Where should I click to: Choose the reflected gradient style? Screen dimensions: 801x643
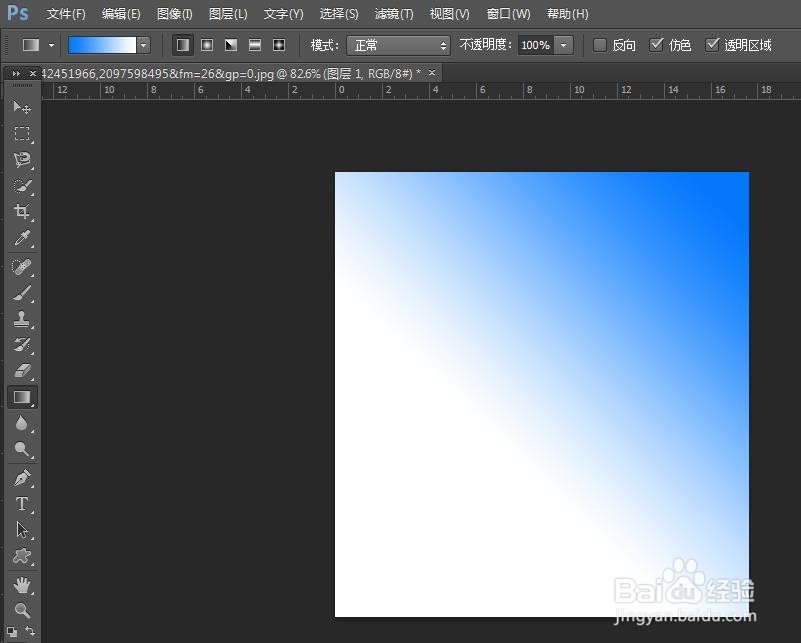(255, 45)
